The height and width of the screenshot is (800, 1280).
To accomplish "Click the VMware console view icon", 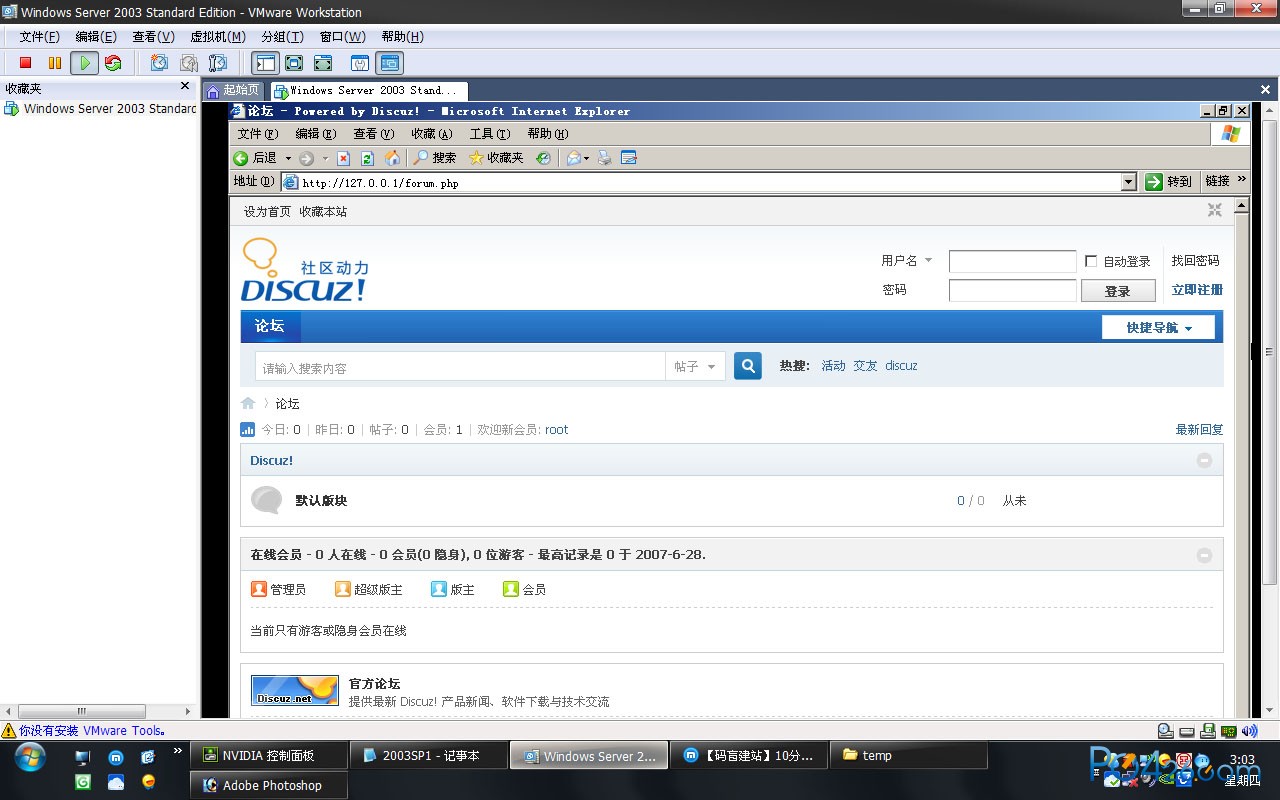I will point(360,63).
